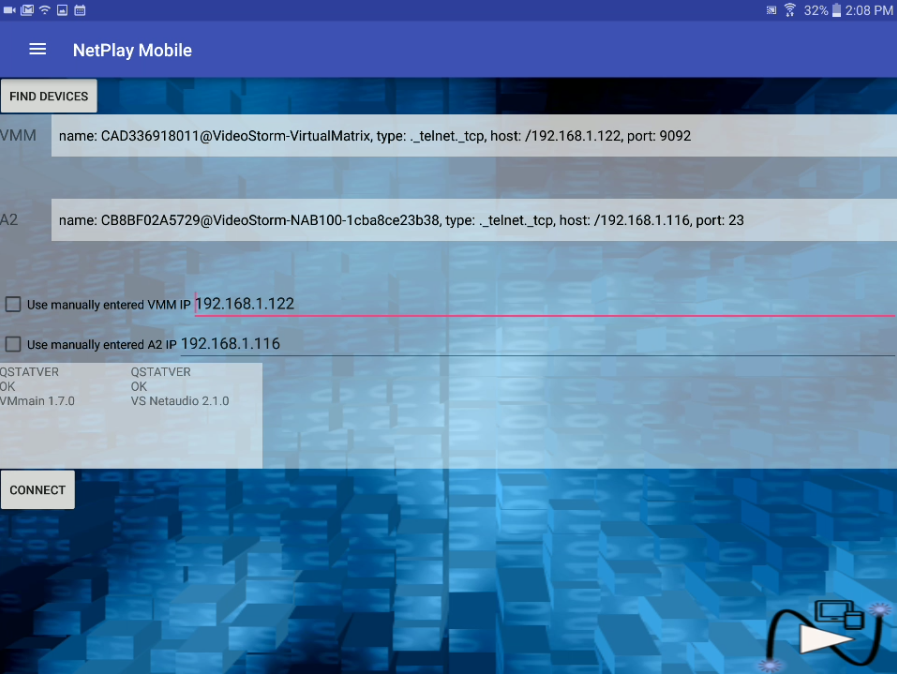Tap the NetPlay Mobile title

coord(132,50)
